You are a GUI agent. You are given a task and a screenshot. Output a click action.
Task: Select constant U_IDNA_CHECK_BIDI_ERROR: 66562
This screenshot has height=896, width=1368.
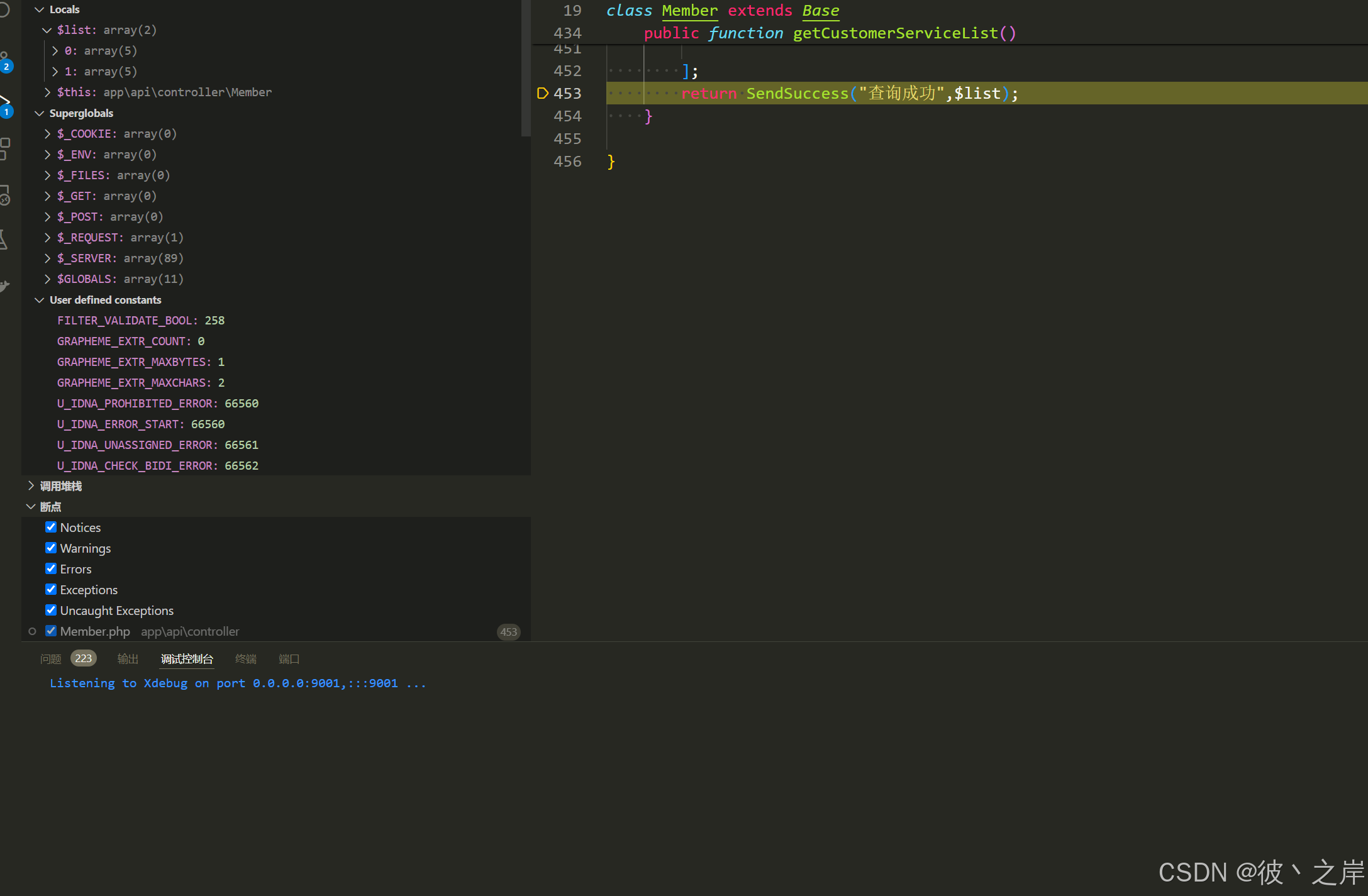pos(158,466)
